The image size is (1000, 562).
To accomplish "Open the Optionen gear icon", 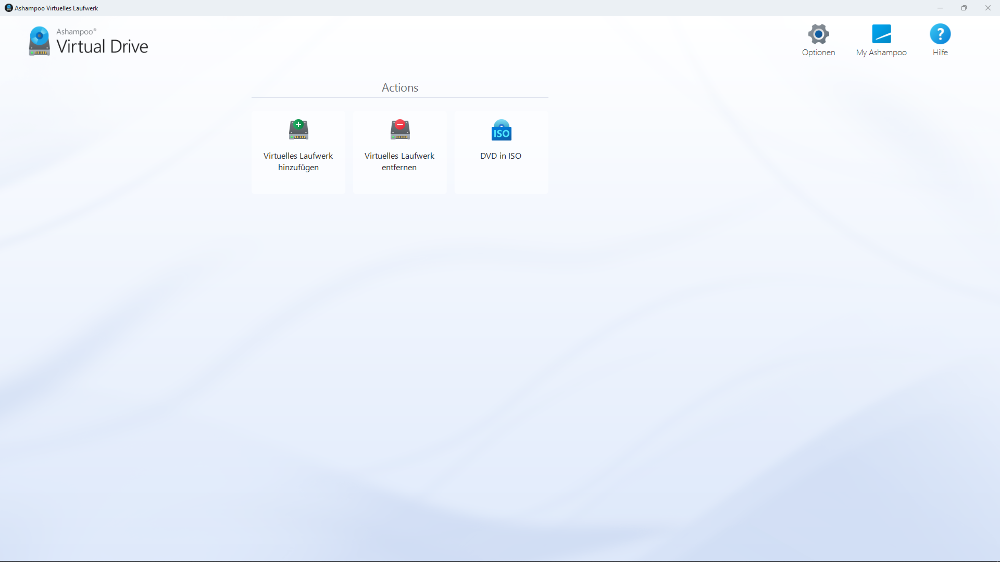I will point(818,34).
